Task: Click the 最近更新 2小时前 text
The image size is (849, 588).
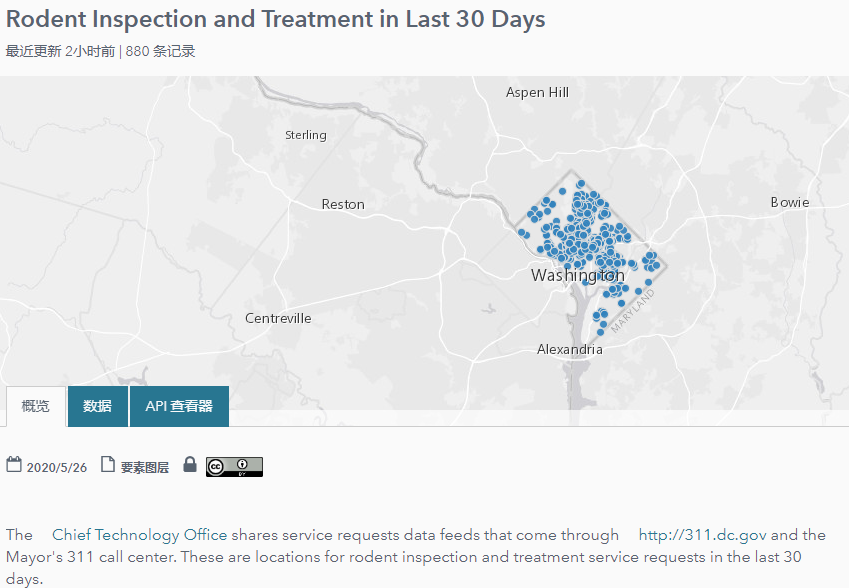Action: [60, 52]
